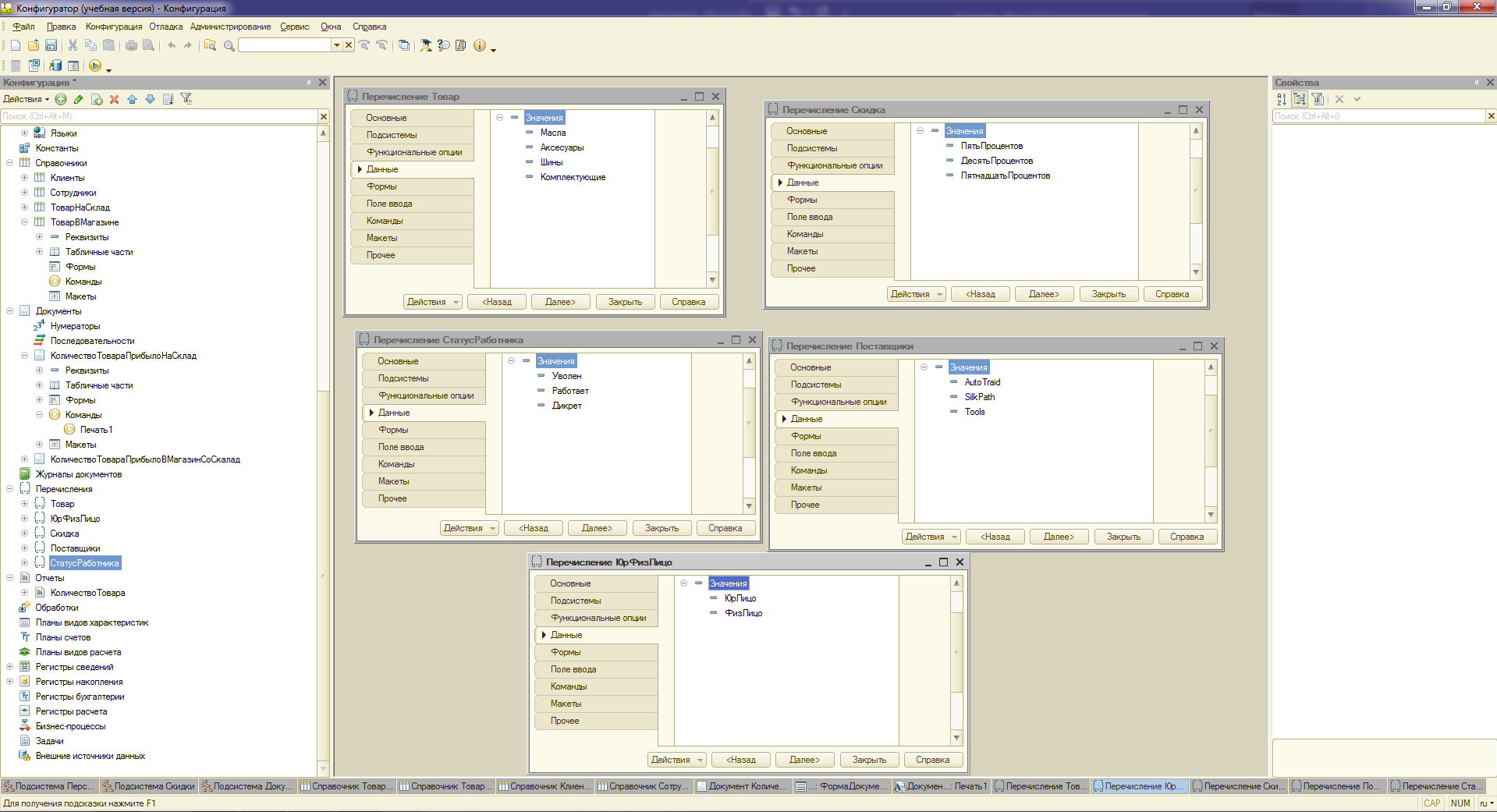Viewport: 1497px width, 812px height.
Task: Select ДесятьПроцентов in Перечисление Скидка
Action: point(997,161)
